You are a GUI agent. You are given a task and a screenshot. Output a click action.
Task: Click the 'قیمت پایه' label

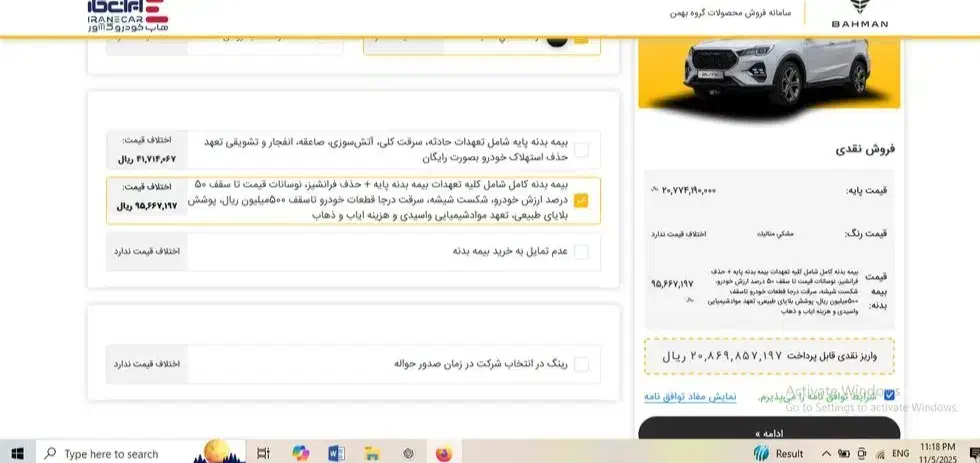866,191
